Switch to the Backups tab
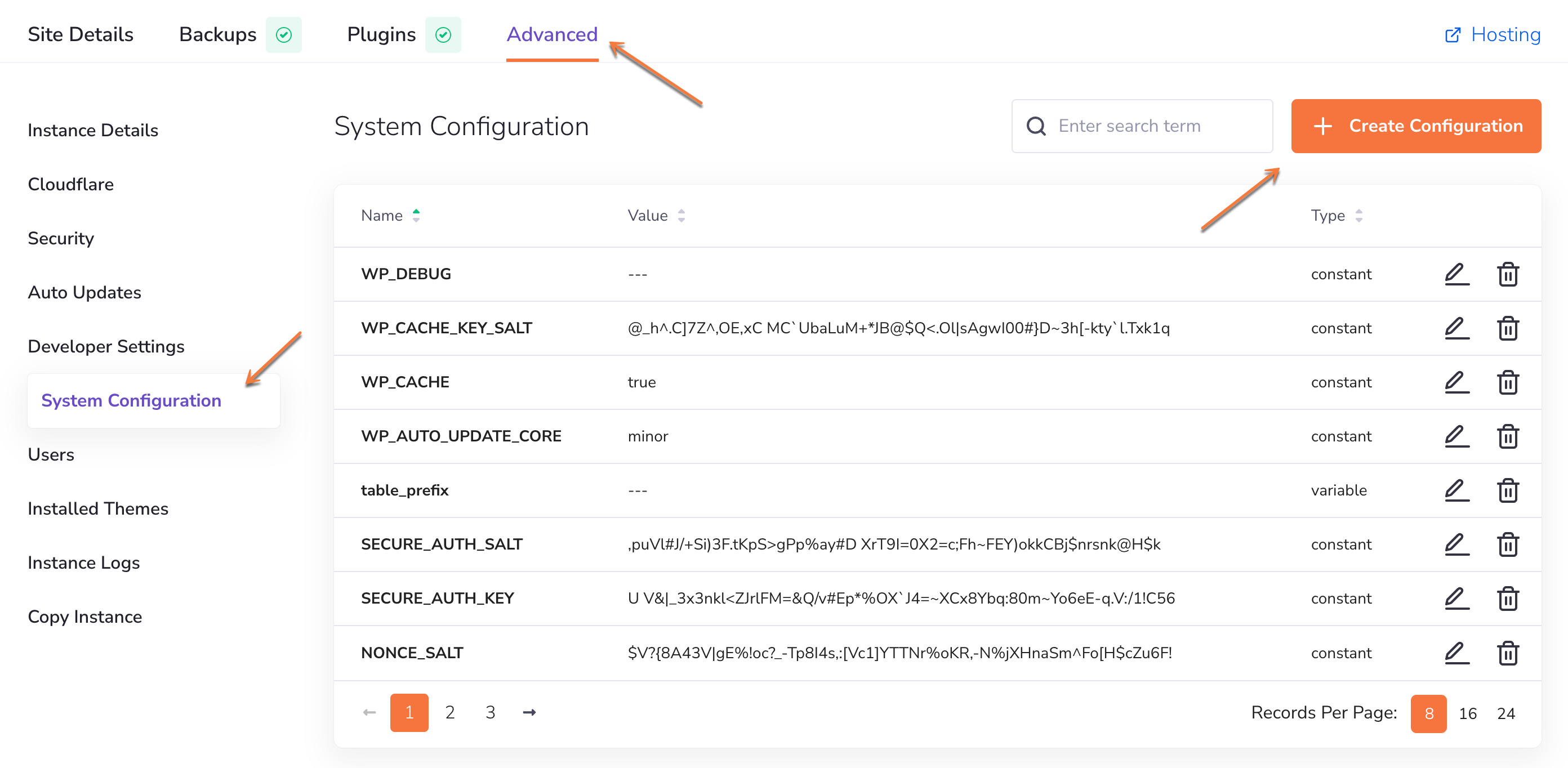Screen dimensions: 1568x768 [218, 35]
